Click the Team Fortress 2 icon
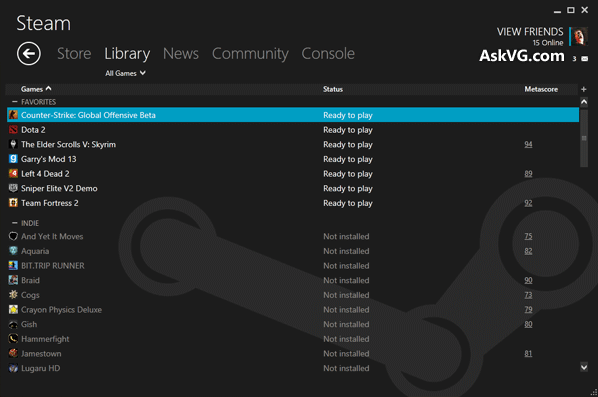The image size is (598, 397). click(13, 203)
